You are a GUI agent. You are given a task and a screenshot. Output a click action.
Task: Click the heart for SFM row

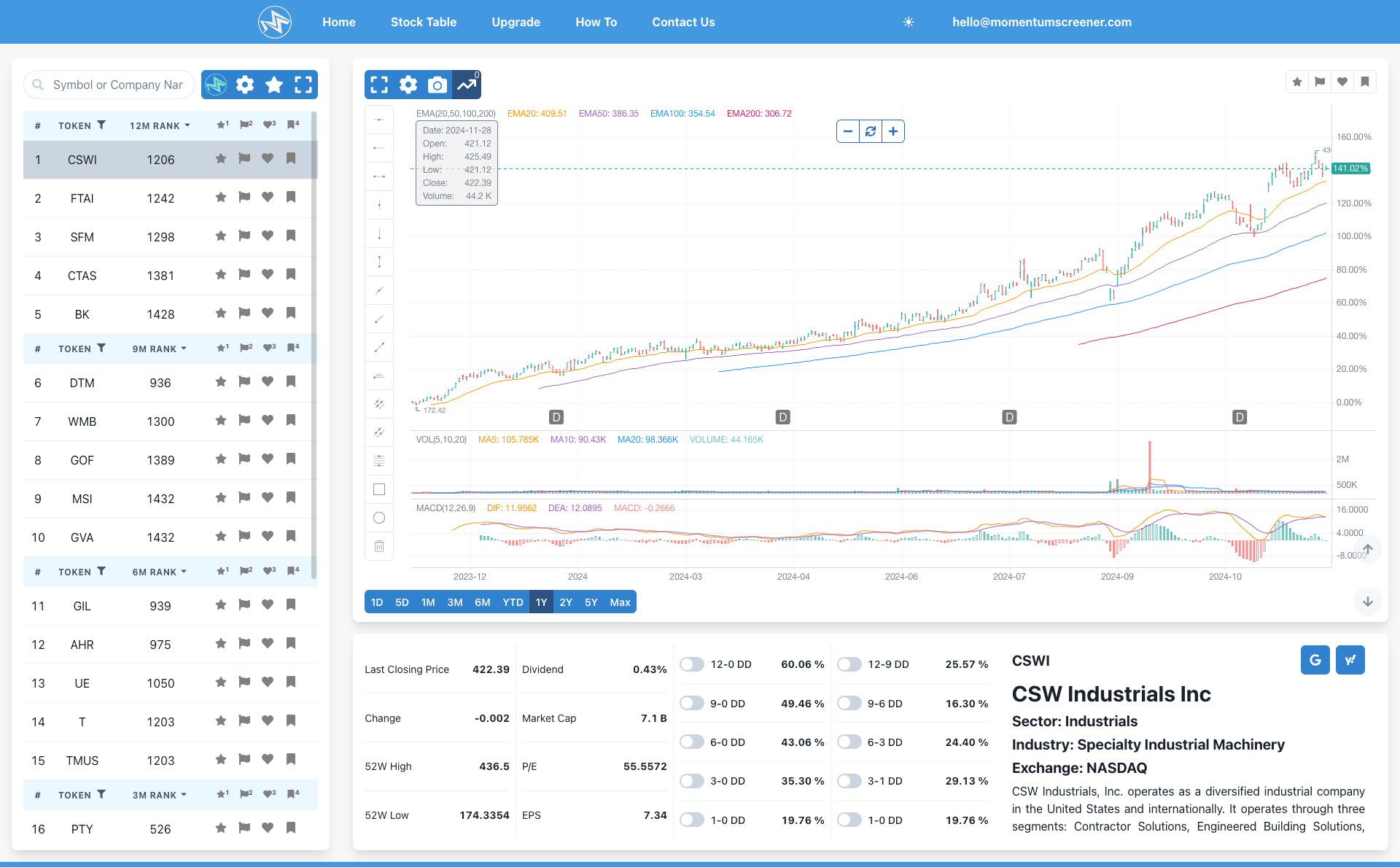[268, 236]
